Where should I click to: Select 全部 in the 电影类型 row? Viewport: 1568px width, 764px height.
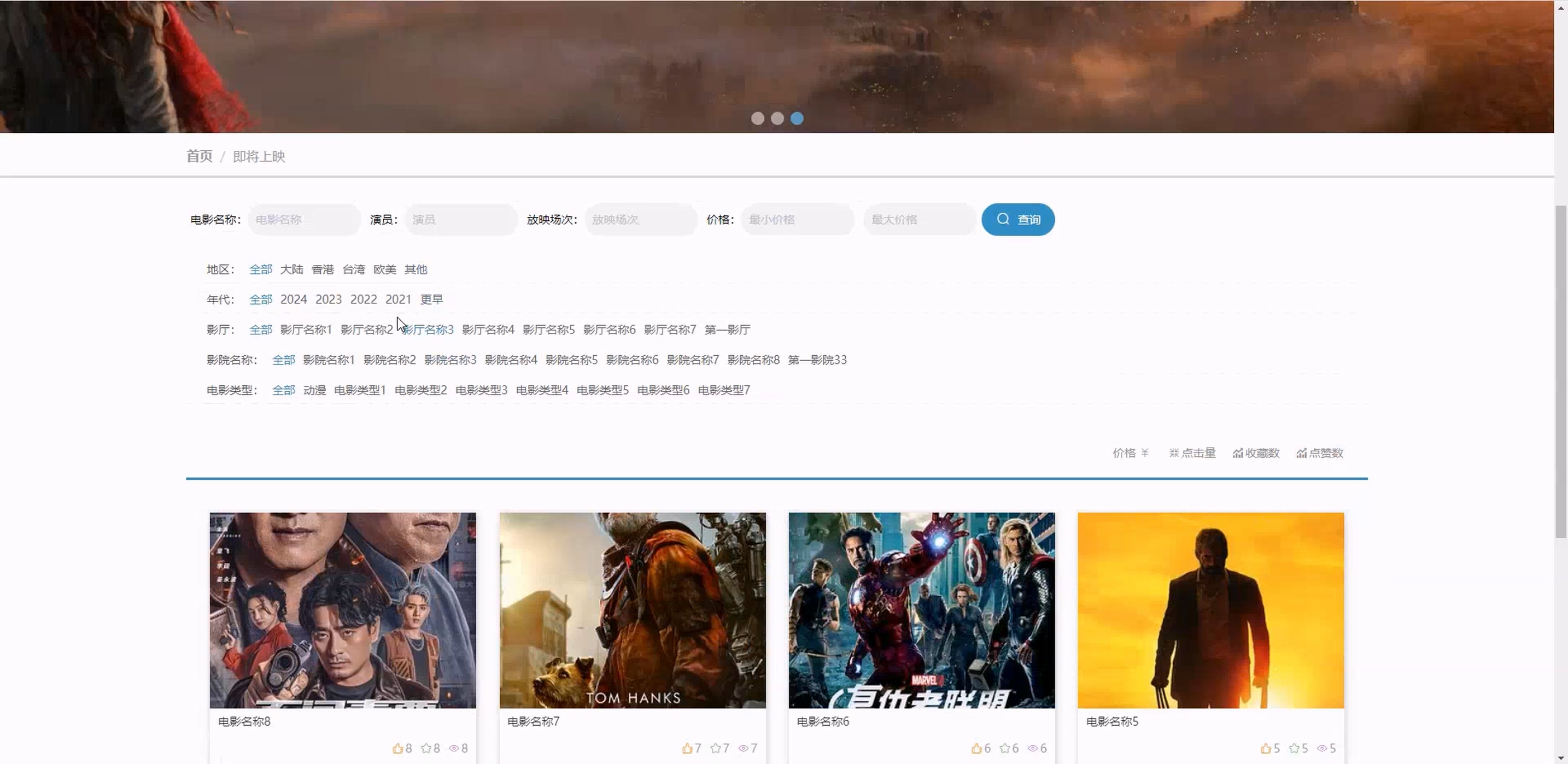[283, 390]
